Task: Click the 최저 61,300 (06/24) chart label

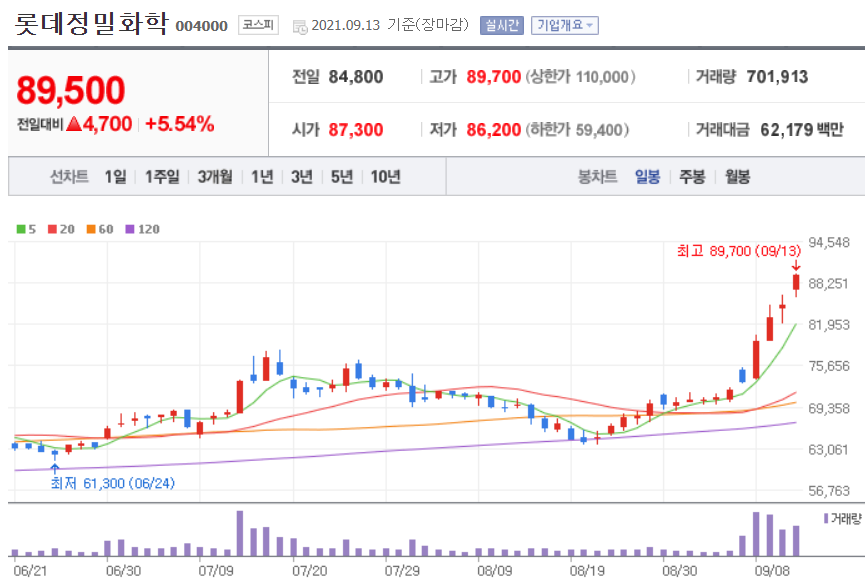Action: click(x=113, y=483)
